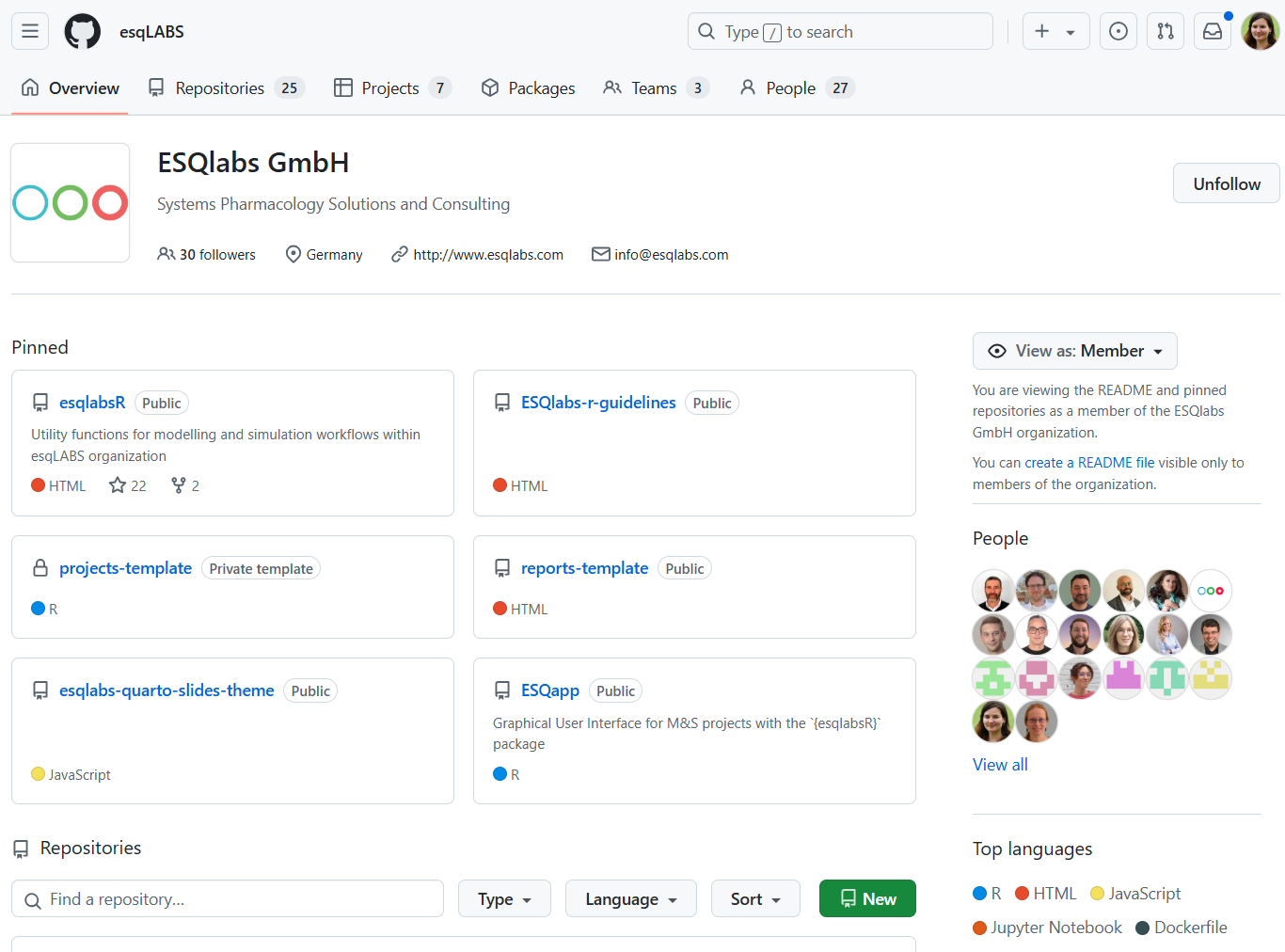Click the info@esqlabs.com email link

(671, 254)
